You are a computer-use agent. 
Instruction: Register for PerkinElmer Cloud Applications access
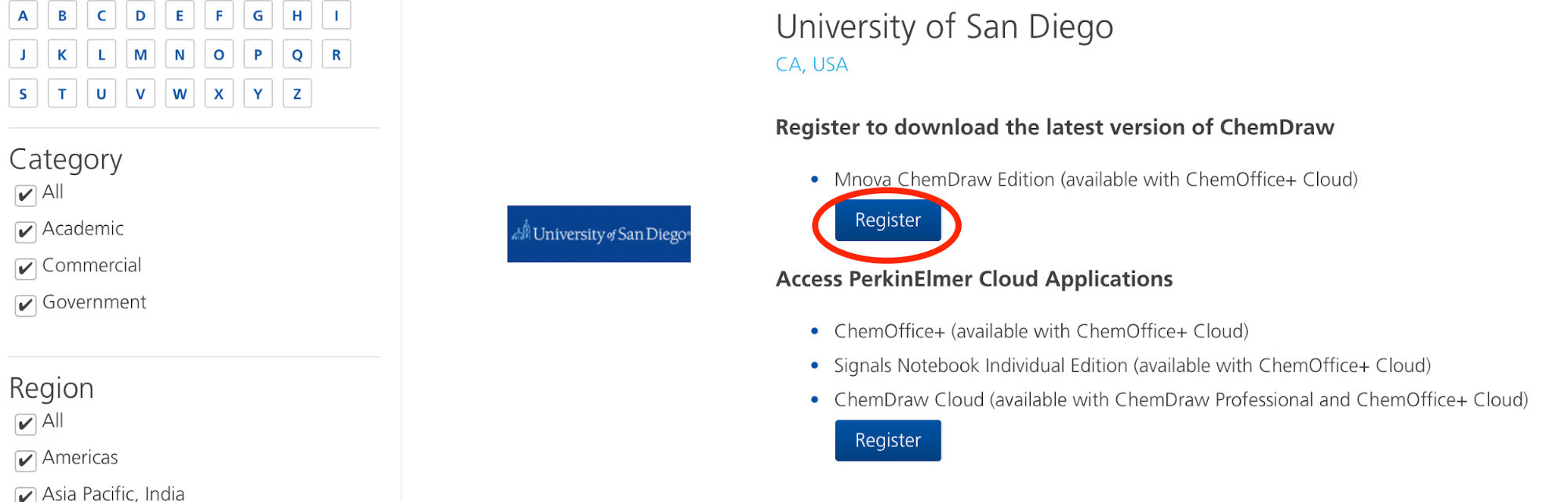coord(888,440)
